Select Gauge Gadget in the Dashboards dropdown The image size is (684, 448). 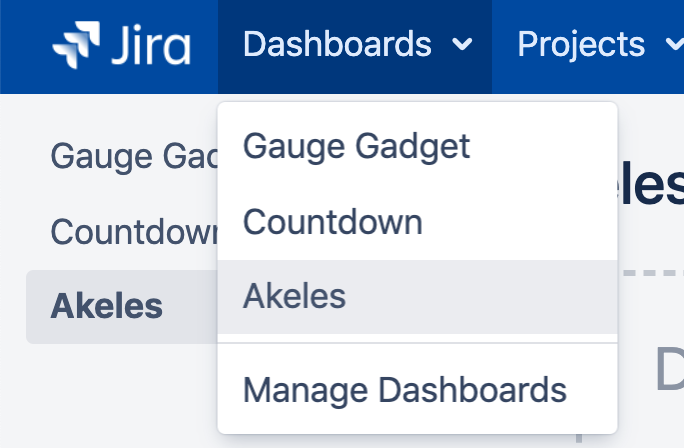[356, 147]
